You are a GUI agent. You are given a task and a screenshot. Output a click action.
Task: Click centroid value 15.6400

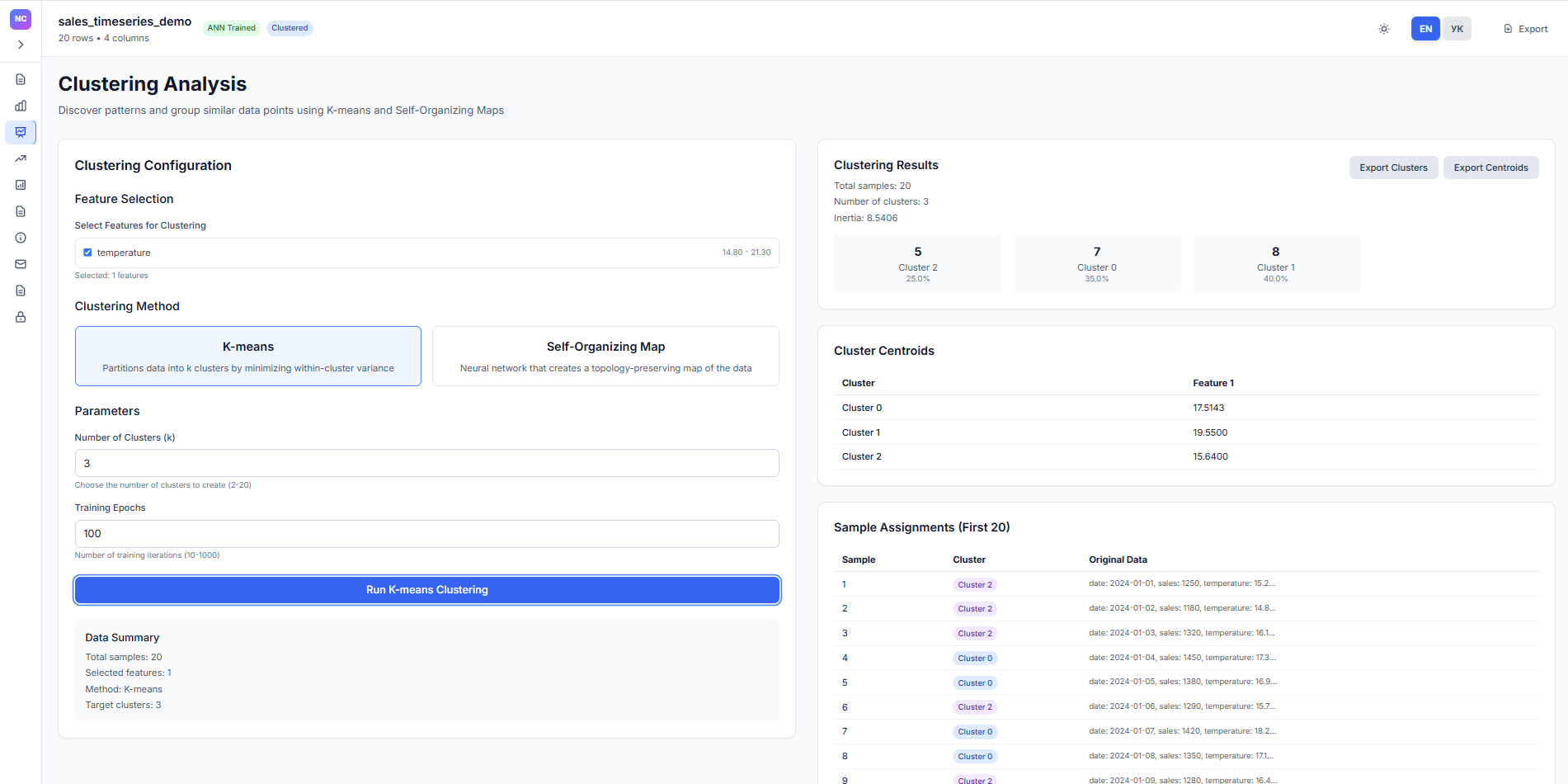click(1210, 456)
